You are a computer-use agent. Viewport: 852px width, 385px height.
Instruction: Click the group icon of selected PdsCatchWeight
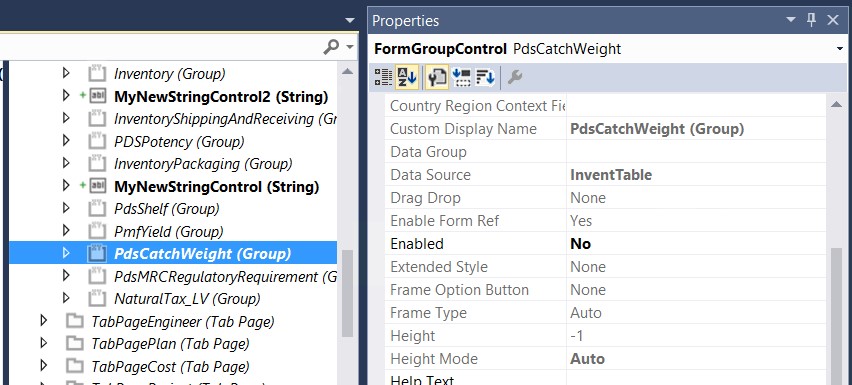pos(97,254)
